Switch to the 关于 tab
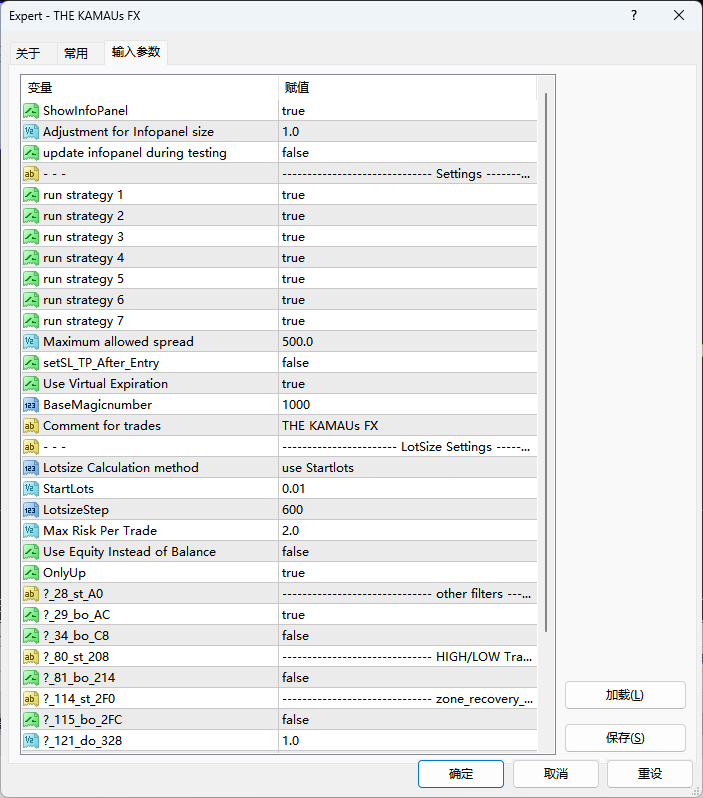This screenshot has height=798, width=703. (x=28, y=54)
